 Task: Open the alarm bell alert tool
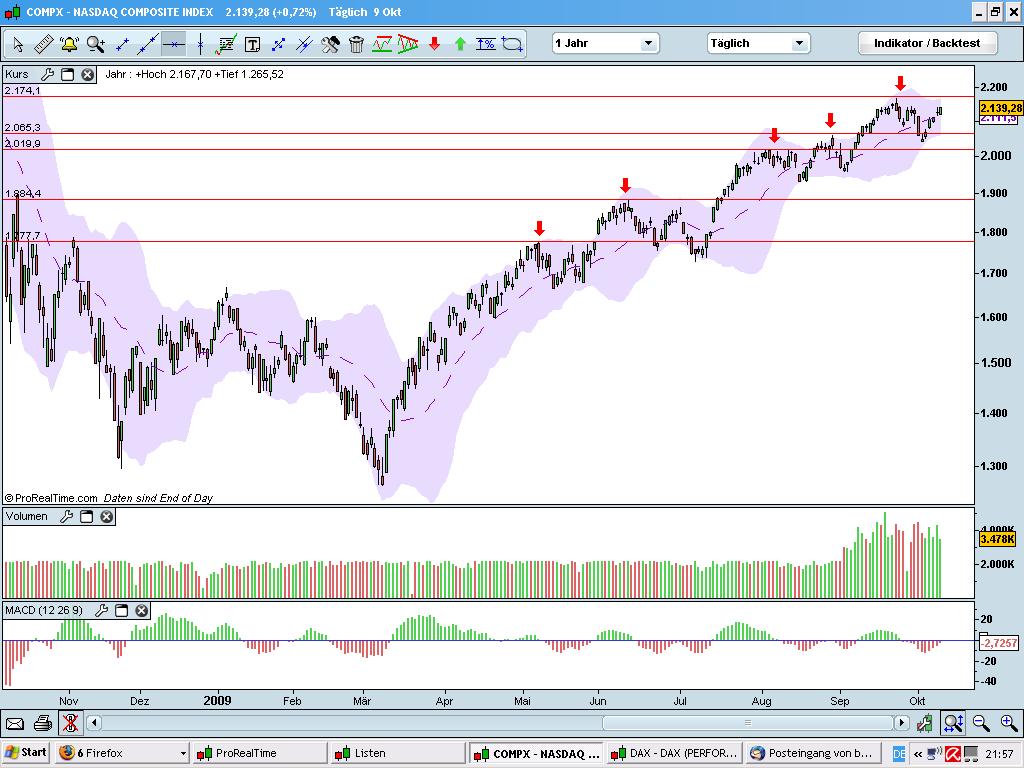[x=69, y=44]
